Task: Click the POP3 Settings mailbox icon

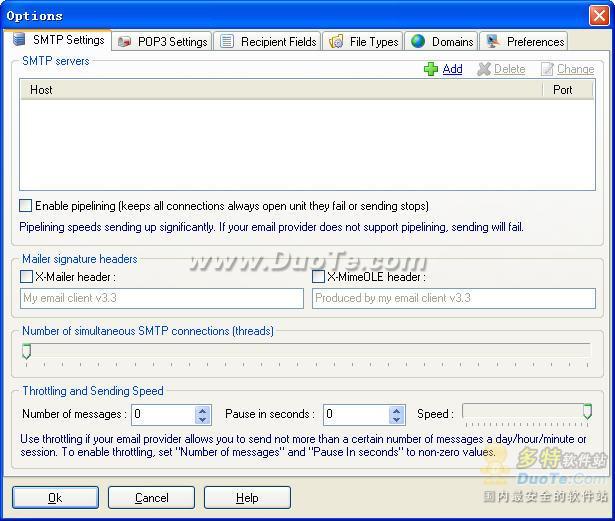Action: (x=124, y=41)
